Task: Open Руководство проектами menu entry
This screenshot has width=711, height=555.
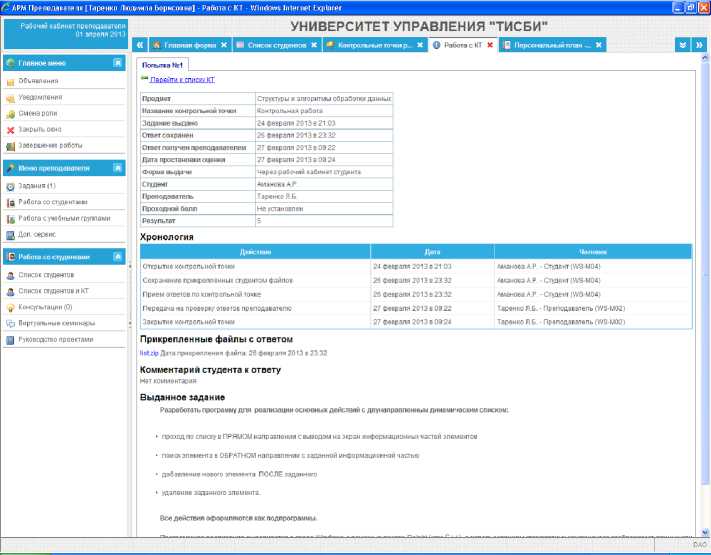Action: click(x=56, y=340)
